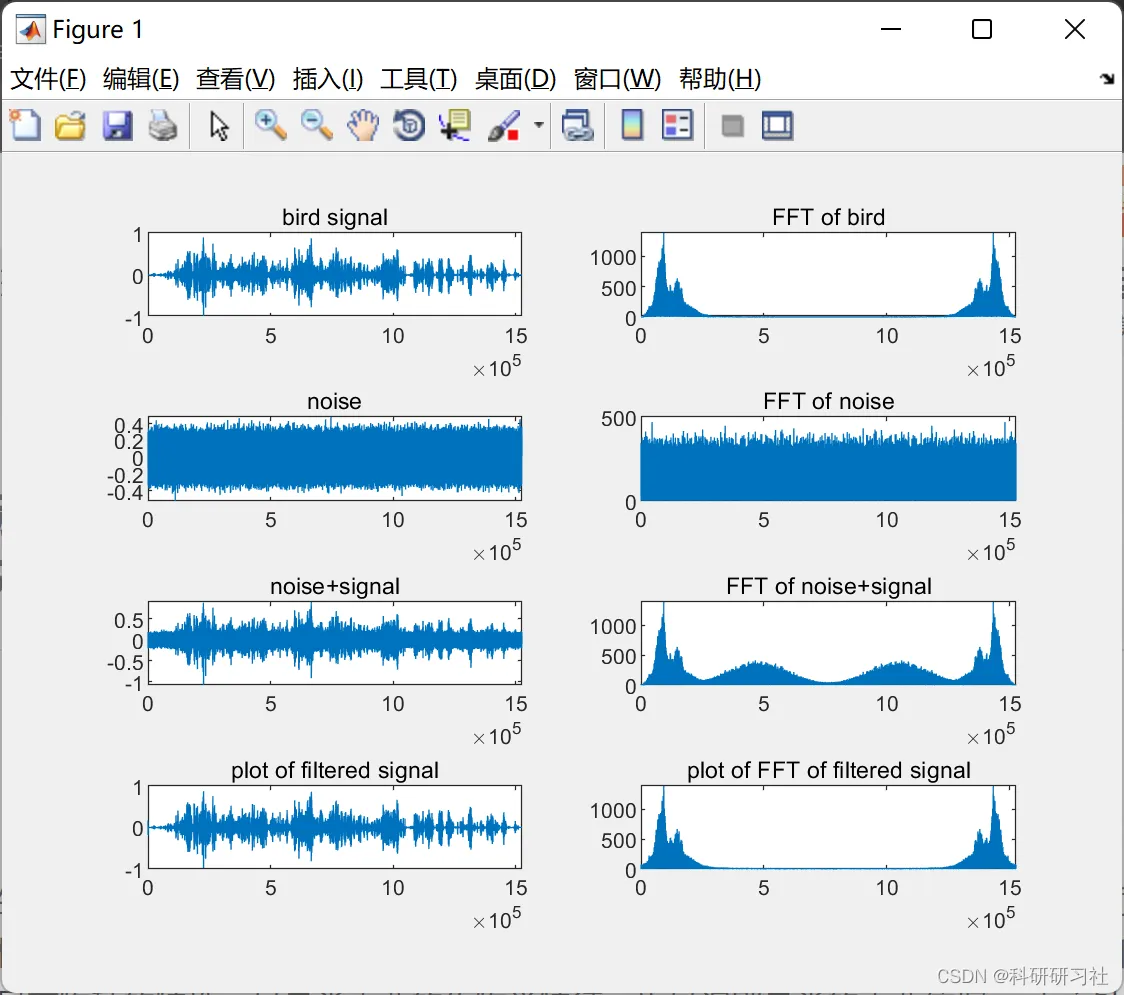Screen dimensions: 1124x995
Task: Open a file with the folder icon
Action: (70, 125)
